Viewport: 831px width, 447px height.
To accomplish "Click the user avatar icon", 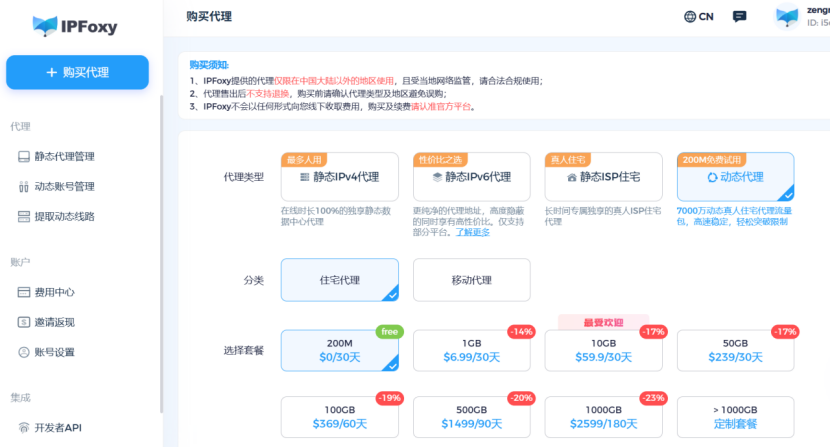I will pyautogui.click(x=789, y=16).
